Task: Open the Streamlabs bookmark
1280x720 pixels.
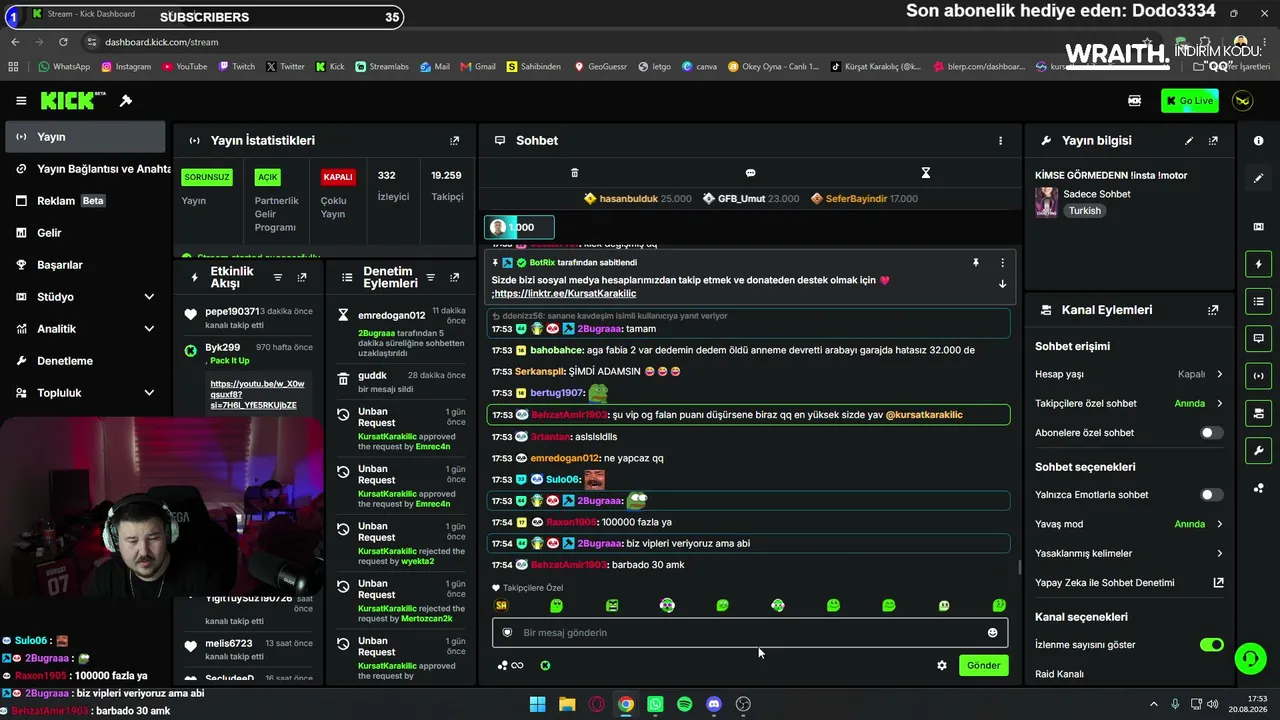Action: [x=382, y=67]
